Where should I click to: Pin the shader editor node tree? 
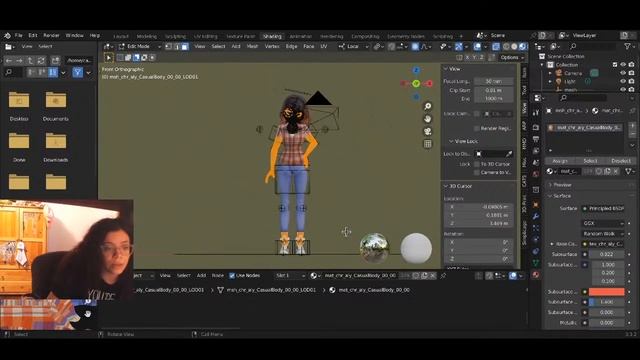[x=443, y=276]
